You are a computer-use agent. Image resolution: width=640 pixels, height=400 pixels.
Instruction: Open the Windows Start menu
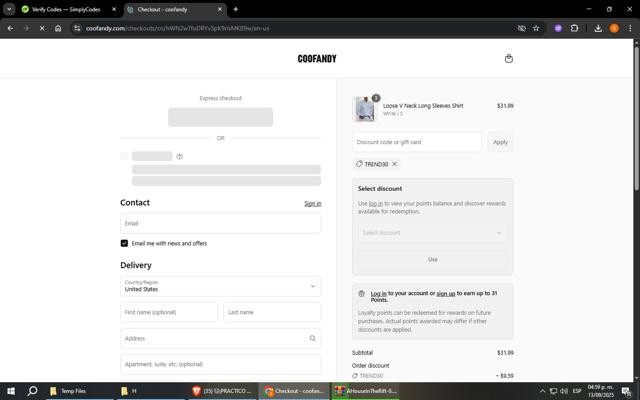11,391
